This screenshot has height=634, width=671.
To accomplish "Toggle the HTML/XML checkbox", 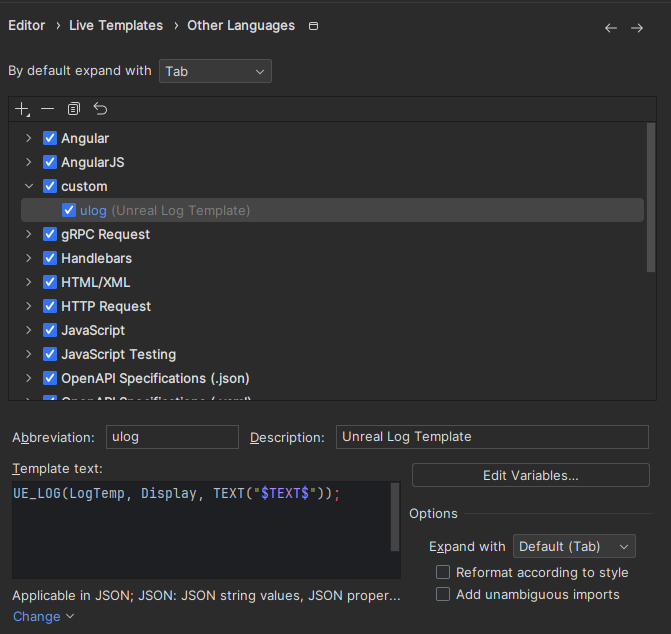I will click(x=50, y=282).
